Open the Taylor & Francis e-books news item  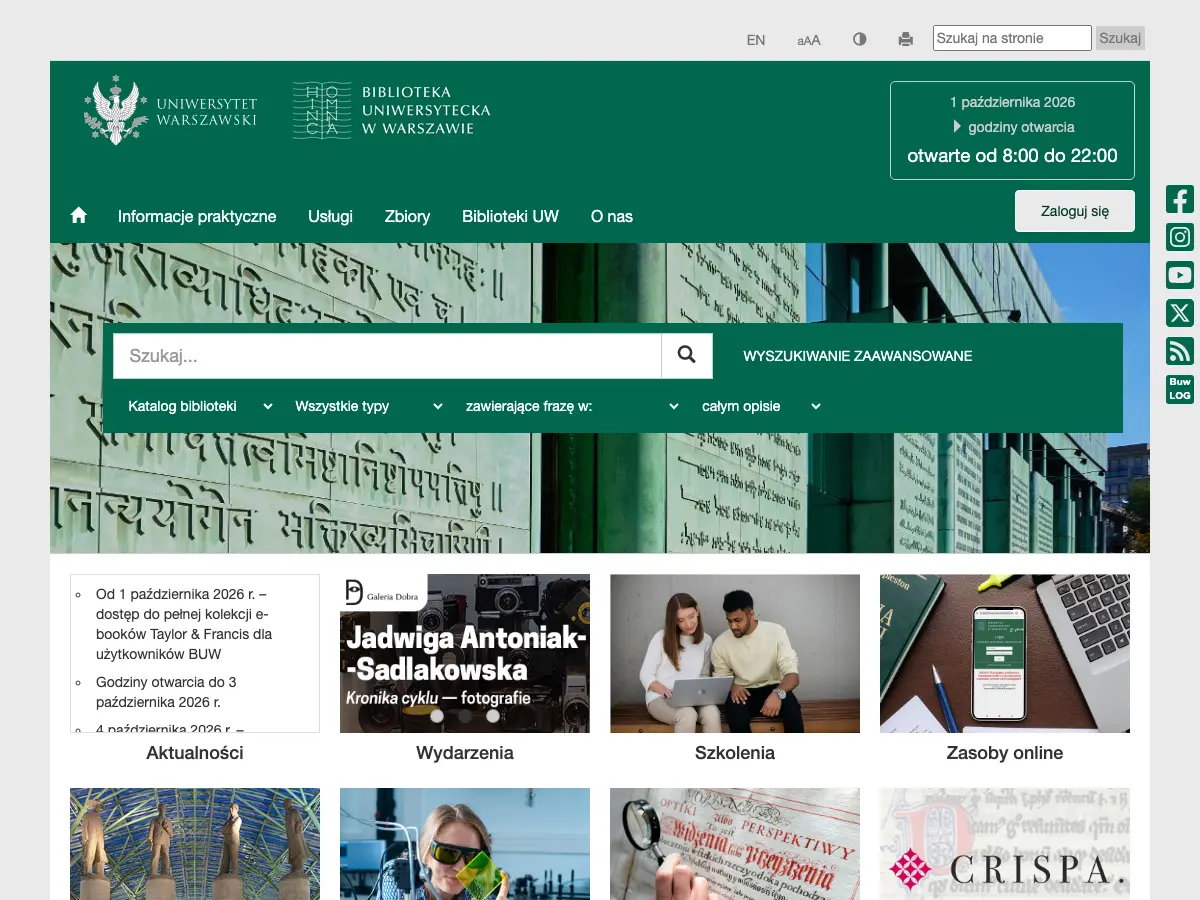[184, 624]
